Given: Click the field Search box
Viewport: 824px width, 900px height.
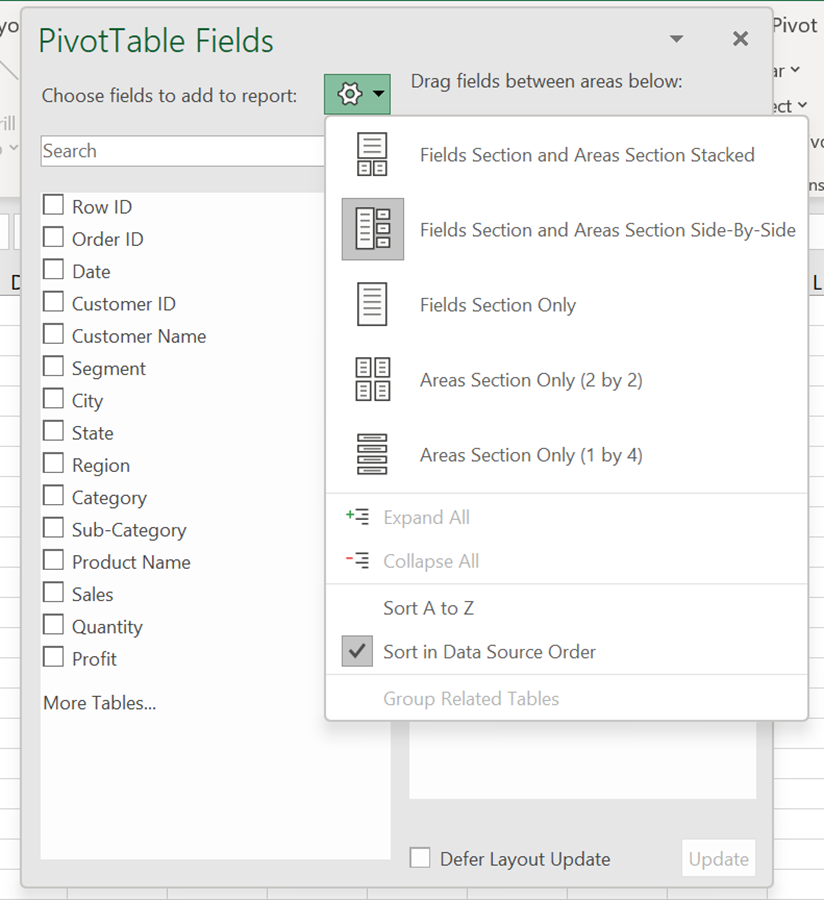Looking at the screenshot, I should pyautogui.click(x=180, y=151).
